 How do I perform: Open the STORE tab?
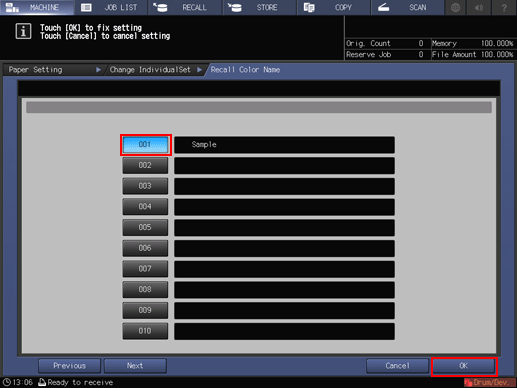click(x=260, y=7)
